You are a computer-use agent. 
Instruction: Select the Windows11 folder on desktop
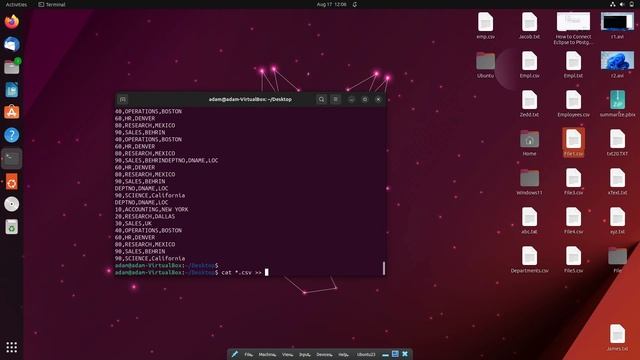coord(529,182)
